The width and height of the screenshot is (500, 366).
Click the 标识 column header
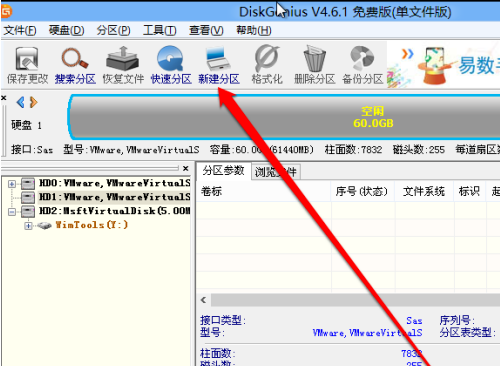(469, 191)
